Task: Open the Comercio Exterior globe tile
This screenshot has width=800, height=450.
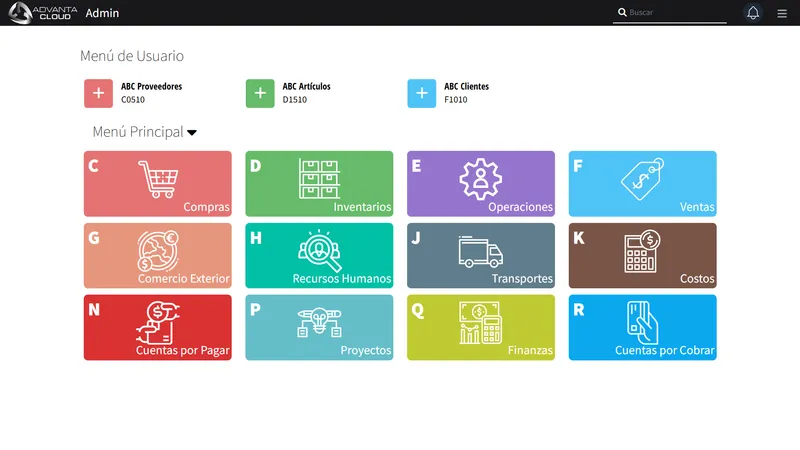Action: coord(158,256)
